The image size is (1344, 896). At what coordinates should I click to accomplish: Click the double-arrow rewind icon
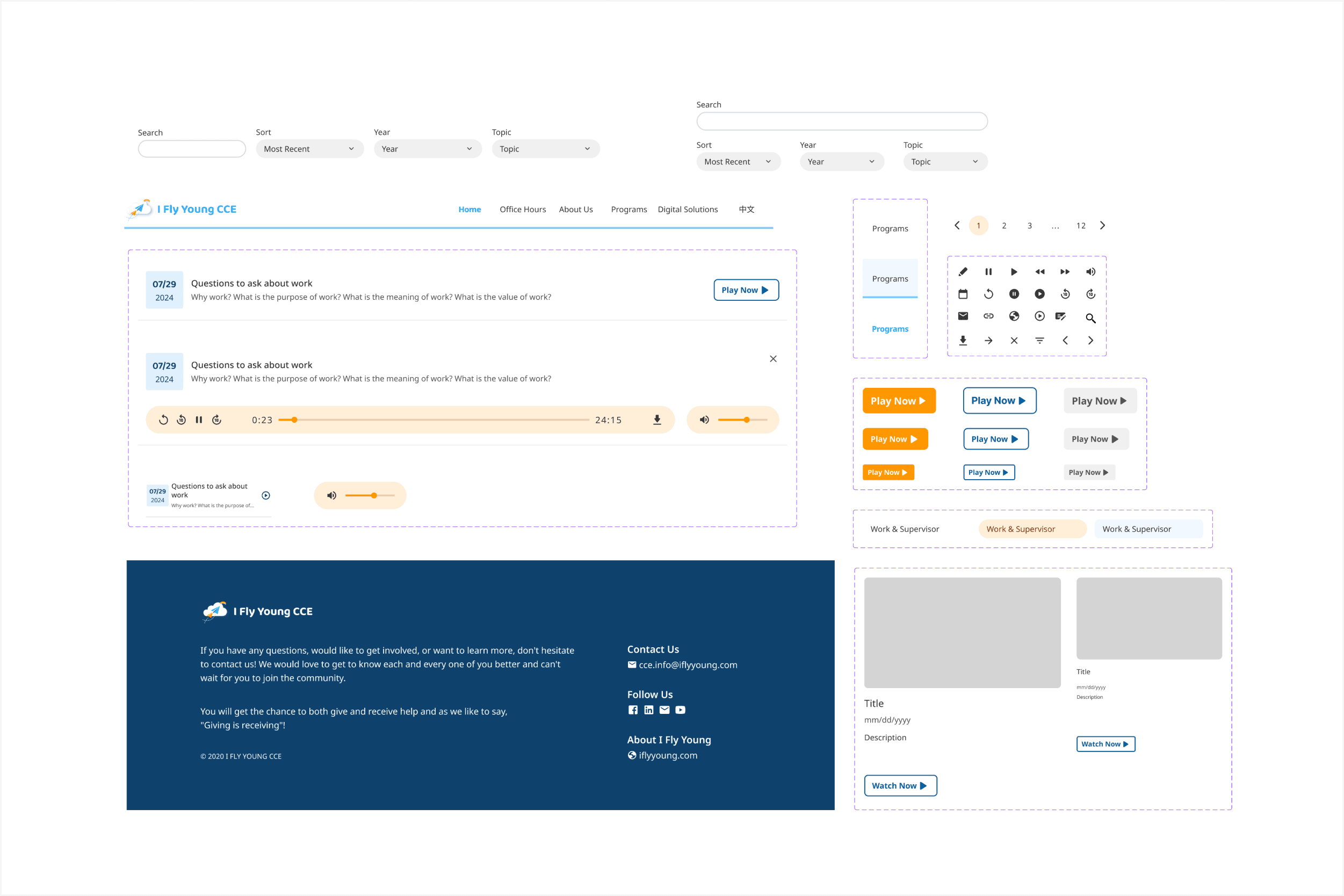(1040, 271)
